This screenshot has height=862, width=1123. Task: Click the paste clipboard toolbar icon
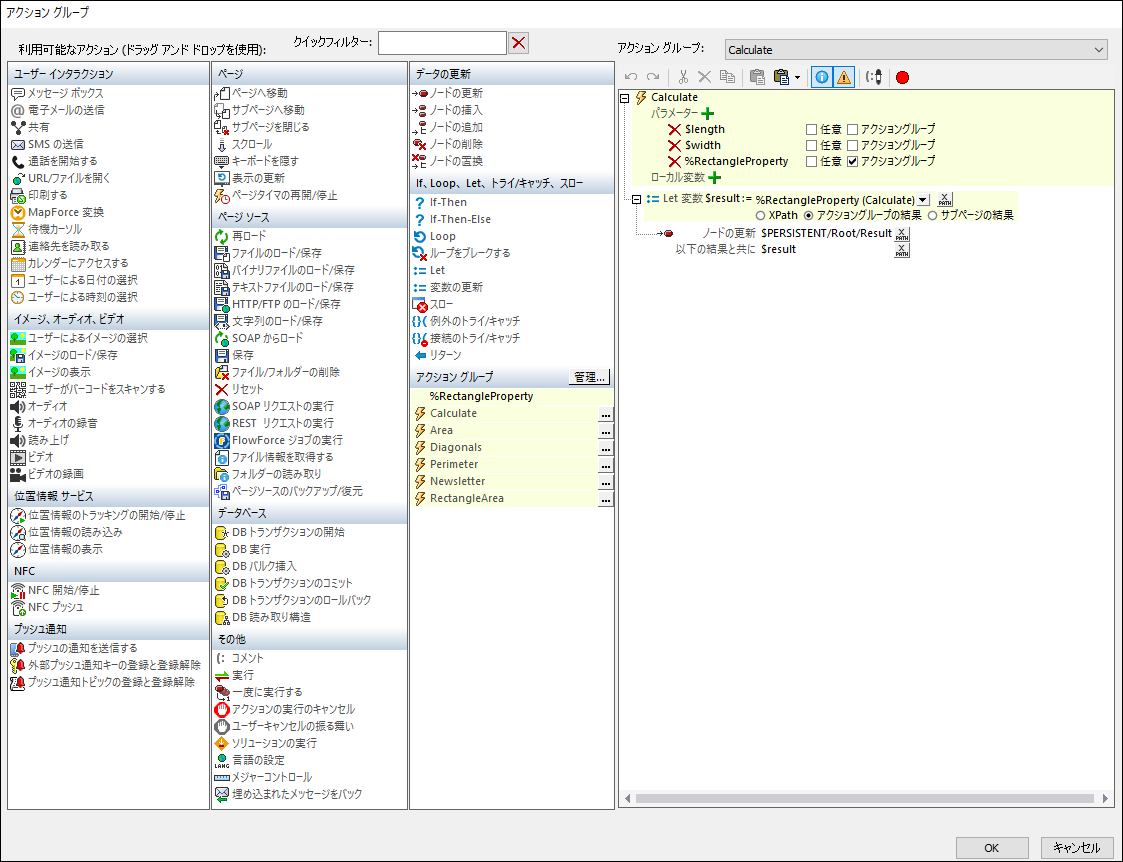(757, 77)
